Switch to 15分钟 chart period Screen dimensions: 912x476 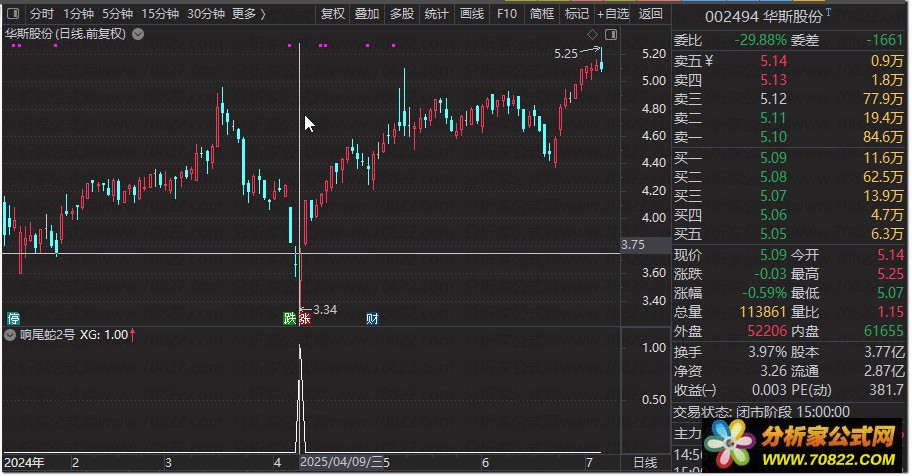click(x=160, y=13)
